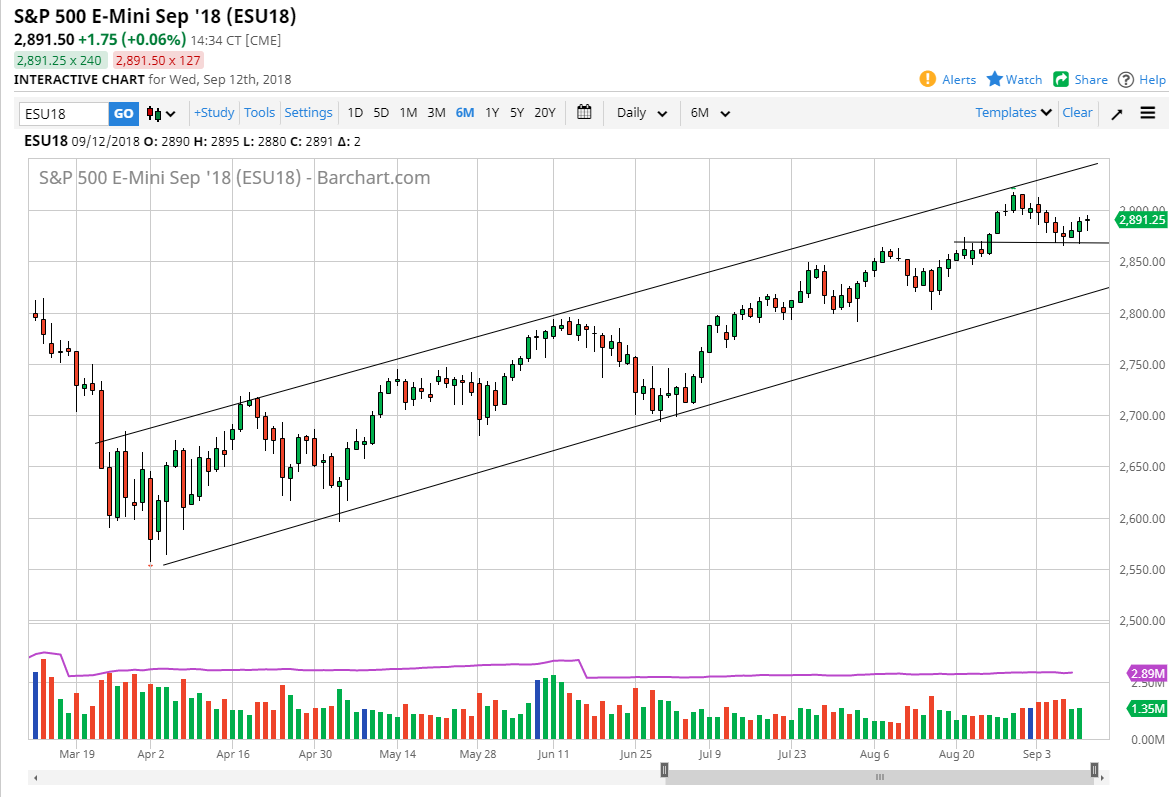Screen dimensions: 1171x797
Task: Switch chart range to 1Y
Action: [491, 113]
